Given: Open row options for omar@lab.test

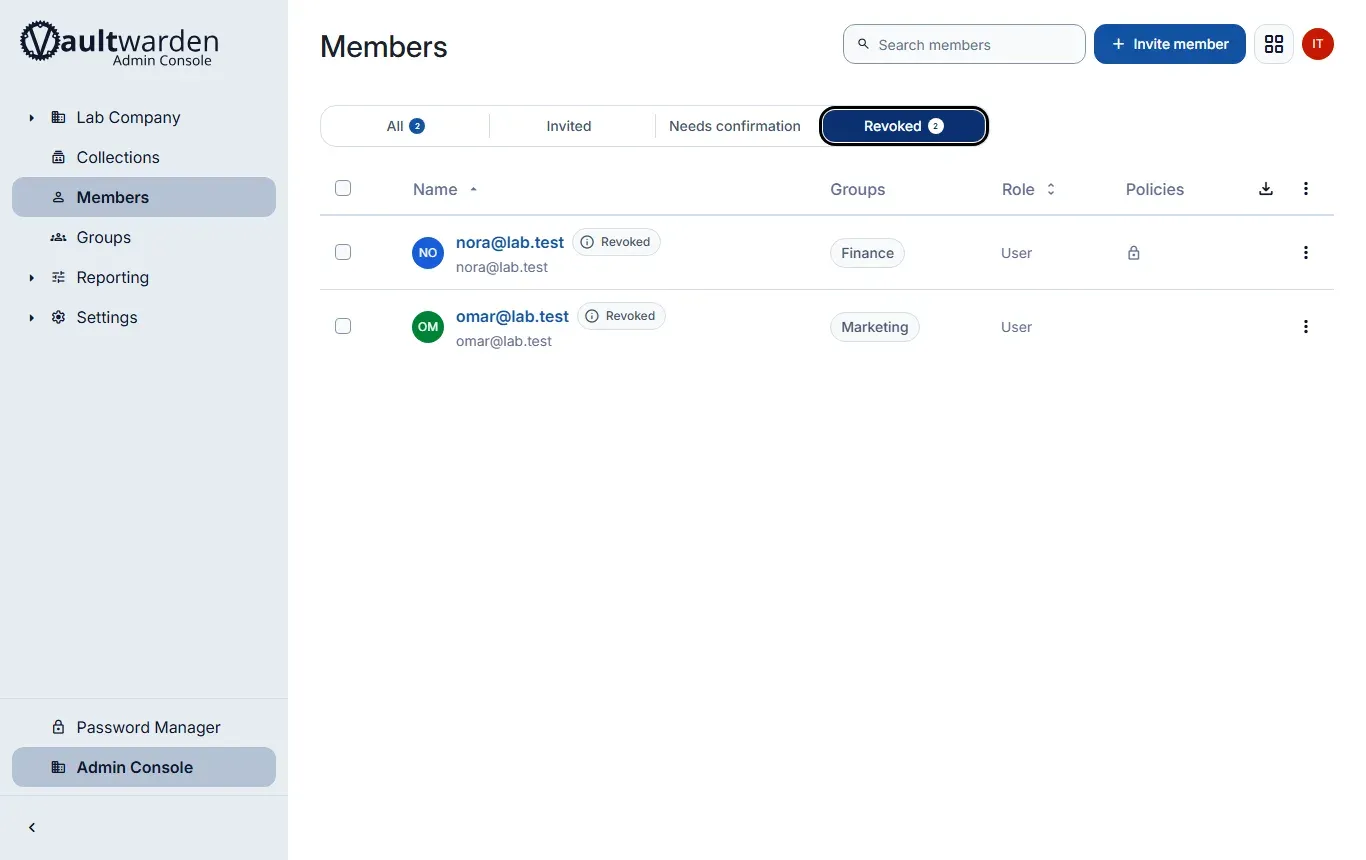Looking at the screenshot, I should [1306, 327].
